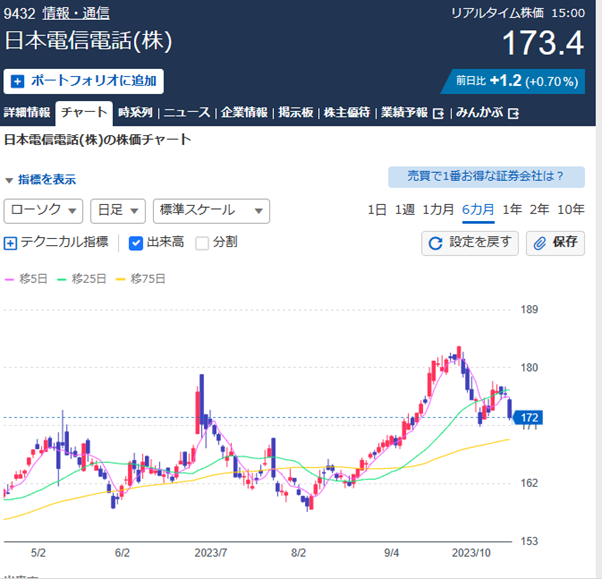
Task: Click external-link icon beside みんかぶ
Action: coord(514,113)
